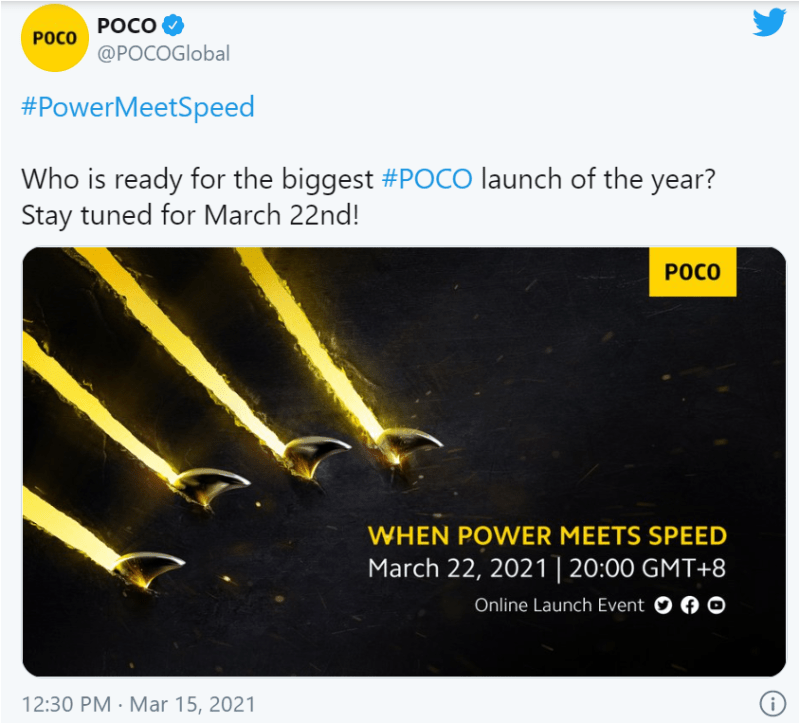800x723 pixels.
Task: Click the YouTube icon in the banner
Action: tap(716, 605)
